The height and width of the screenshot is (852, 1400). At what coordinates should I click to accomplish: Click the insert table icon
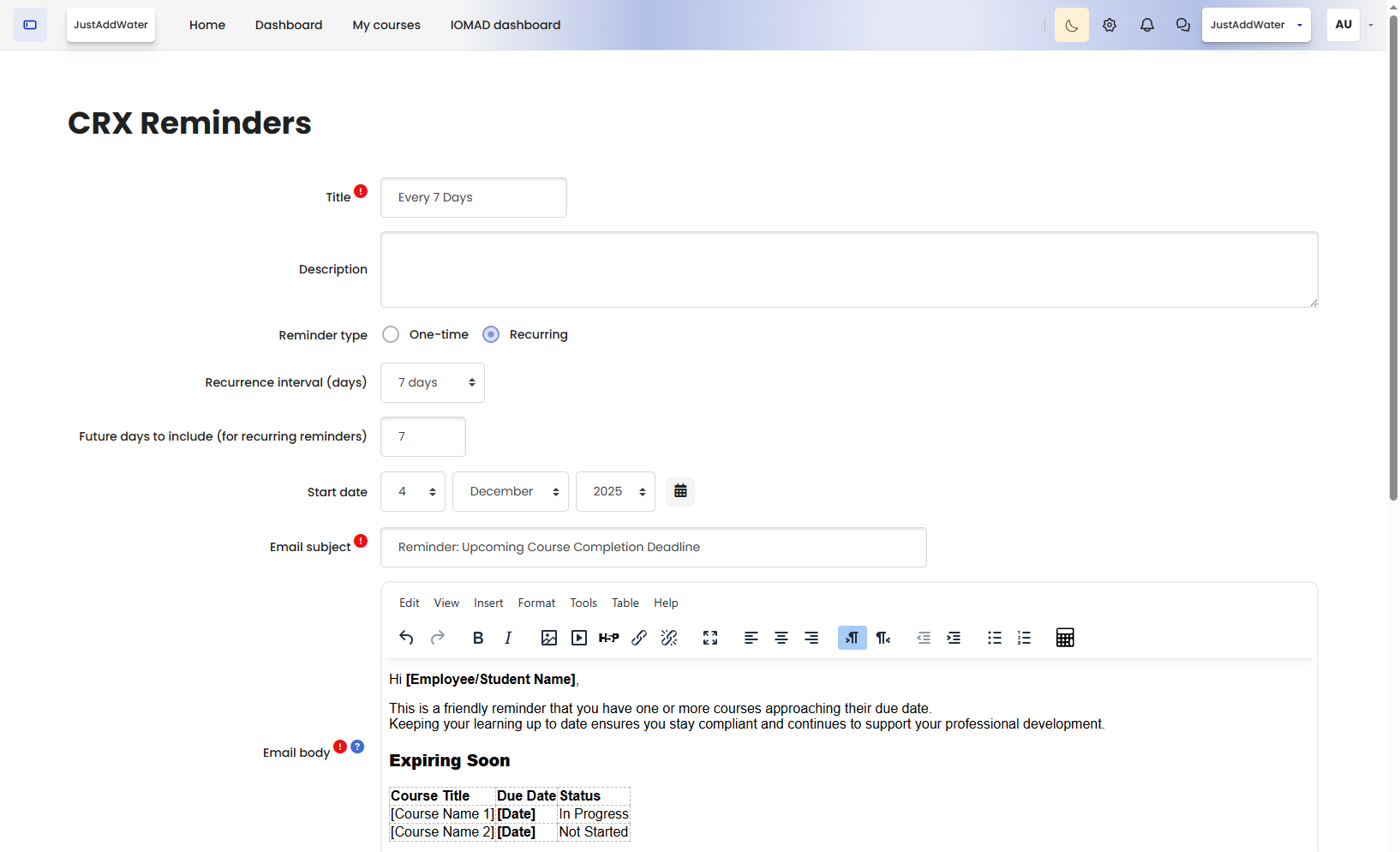(1065, 638)
